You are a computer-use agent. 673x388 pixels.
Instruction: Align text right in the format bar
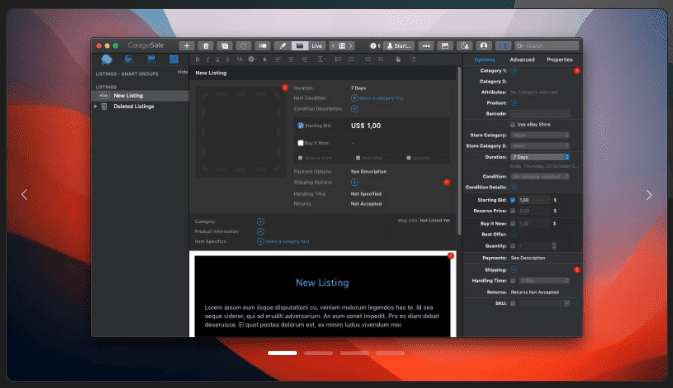click(304, 60)
